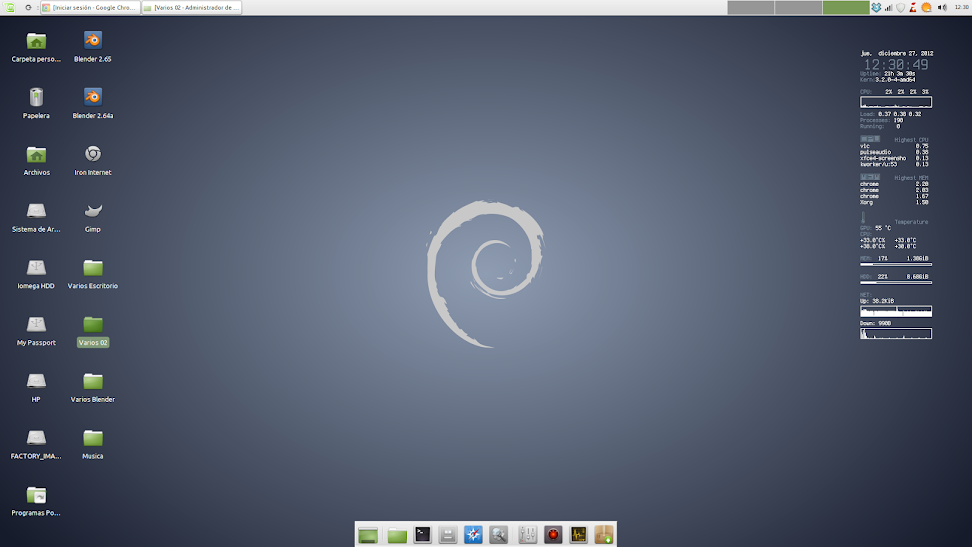The width and height of the screenshot is (972, 547).
Task: Select the My Passport drive icon
Action: pyautogui.click(x=36, y=324)
